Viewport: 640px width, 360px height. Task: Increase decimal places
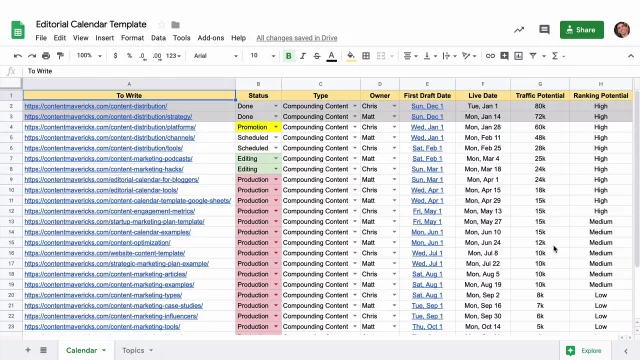point(157,56)
